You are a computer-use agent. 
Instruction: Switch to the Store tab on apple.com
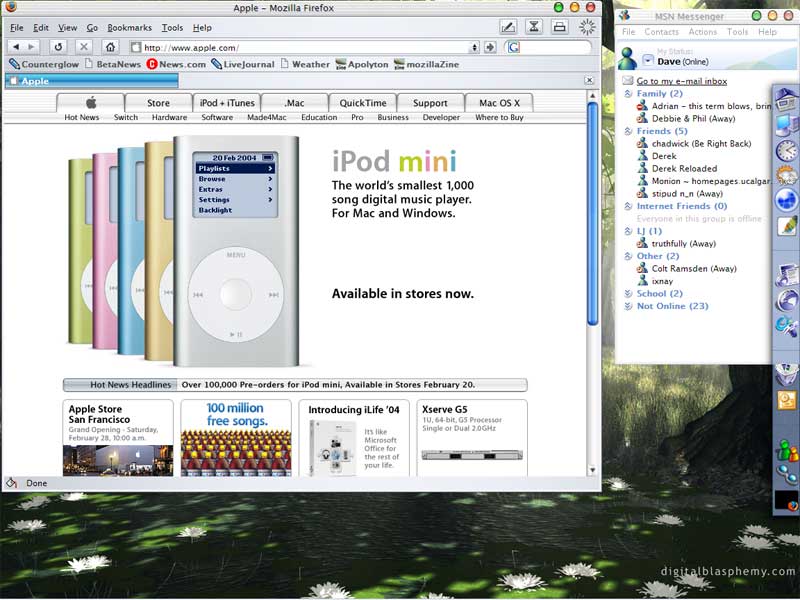coord(158,103)
